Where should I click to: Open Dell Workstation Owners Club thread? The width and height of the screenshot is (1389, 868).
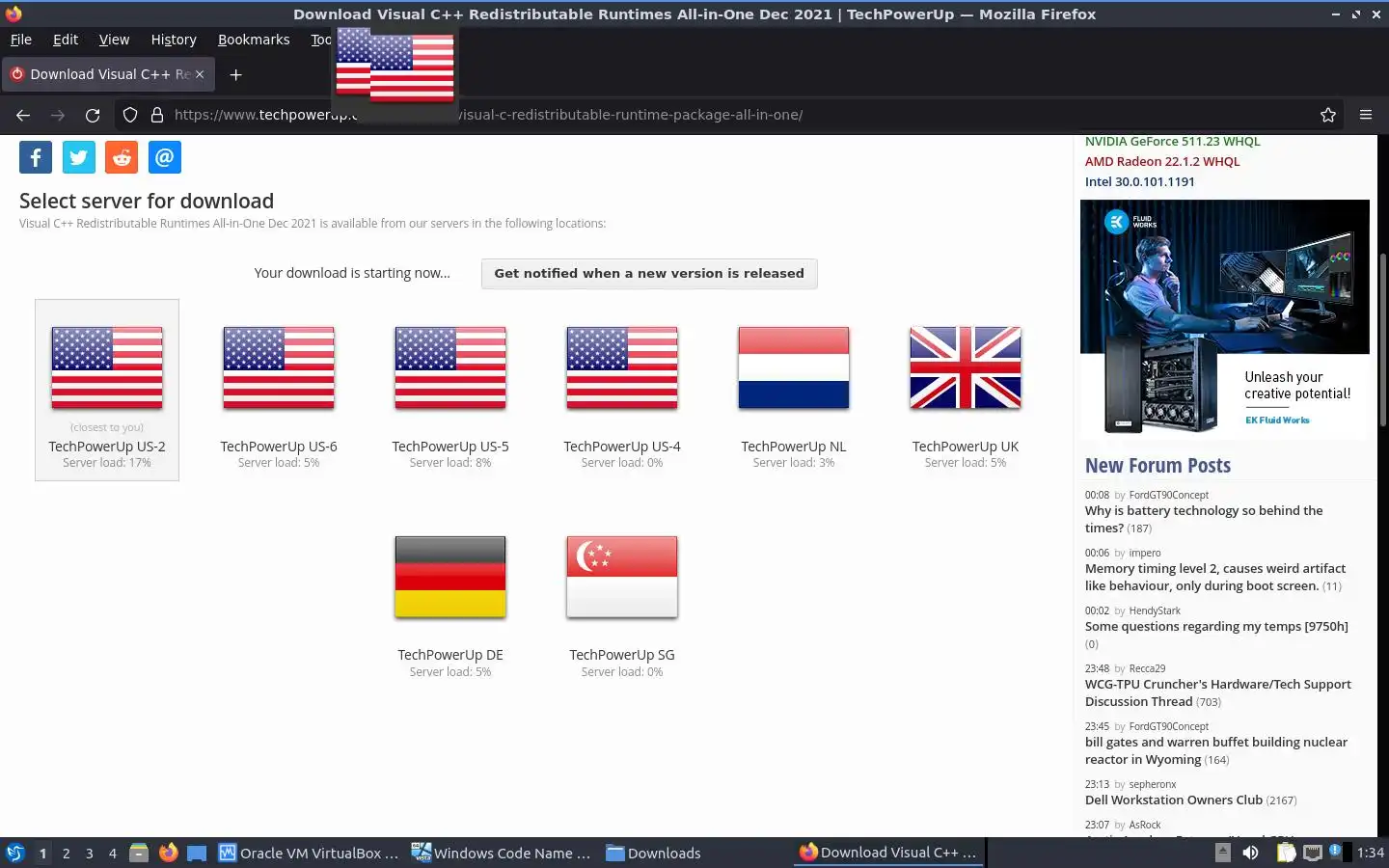1174,800
